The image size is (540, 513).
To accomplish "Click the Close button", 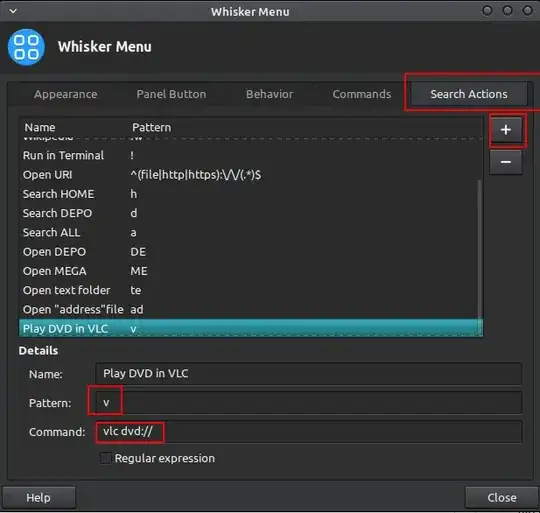I will click(x=502, y=498).
